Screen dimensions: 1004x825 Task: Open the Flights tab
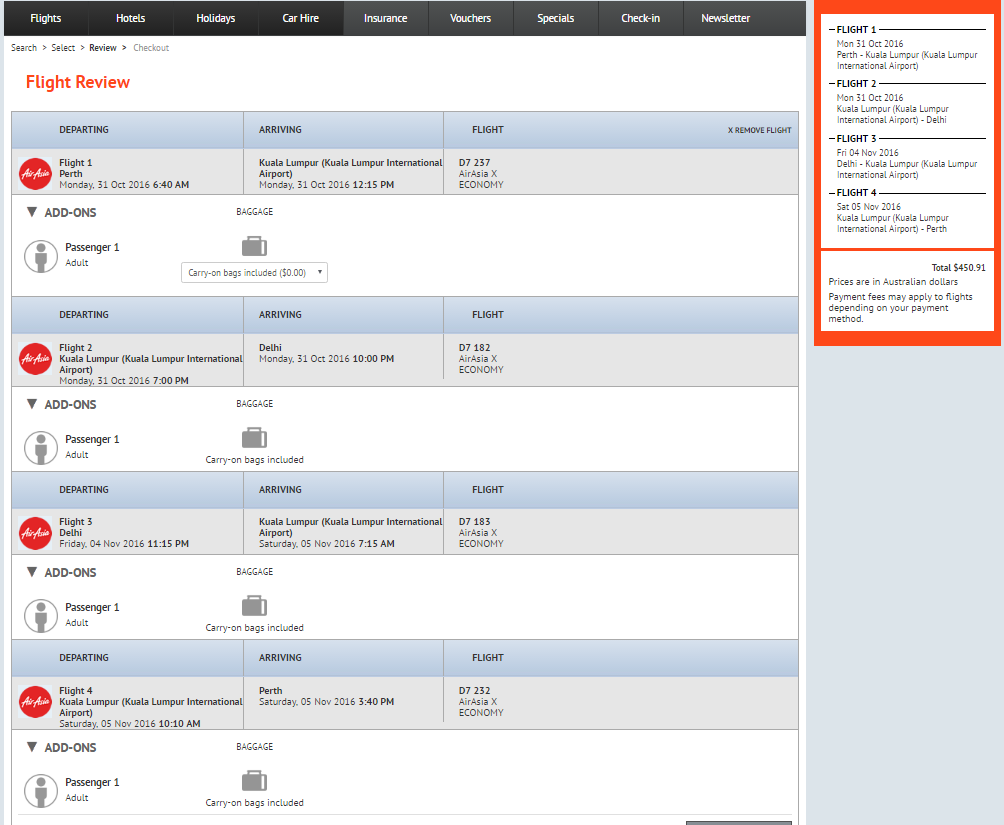(46, 18)
